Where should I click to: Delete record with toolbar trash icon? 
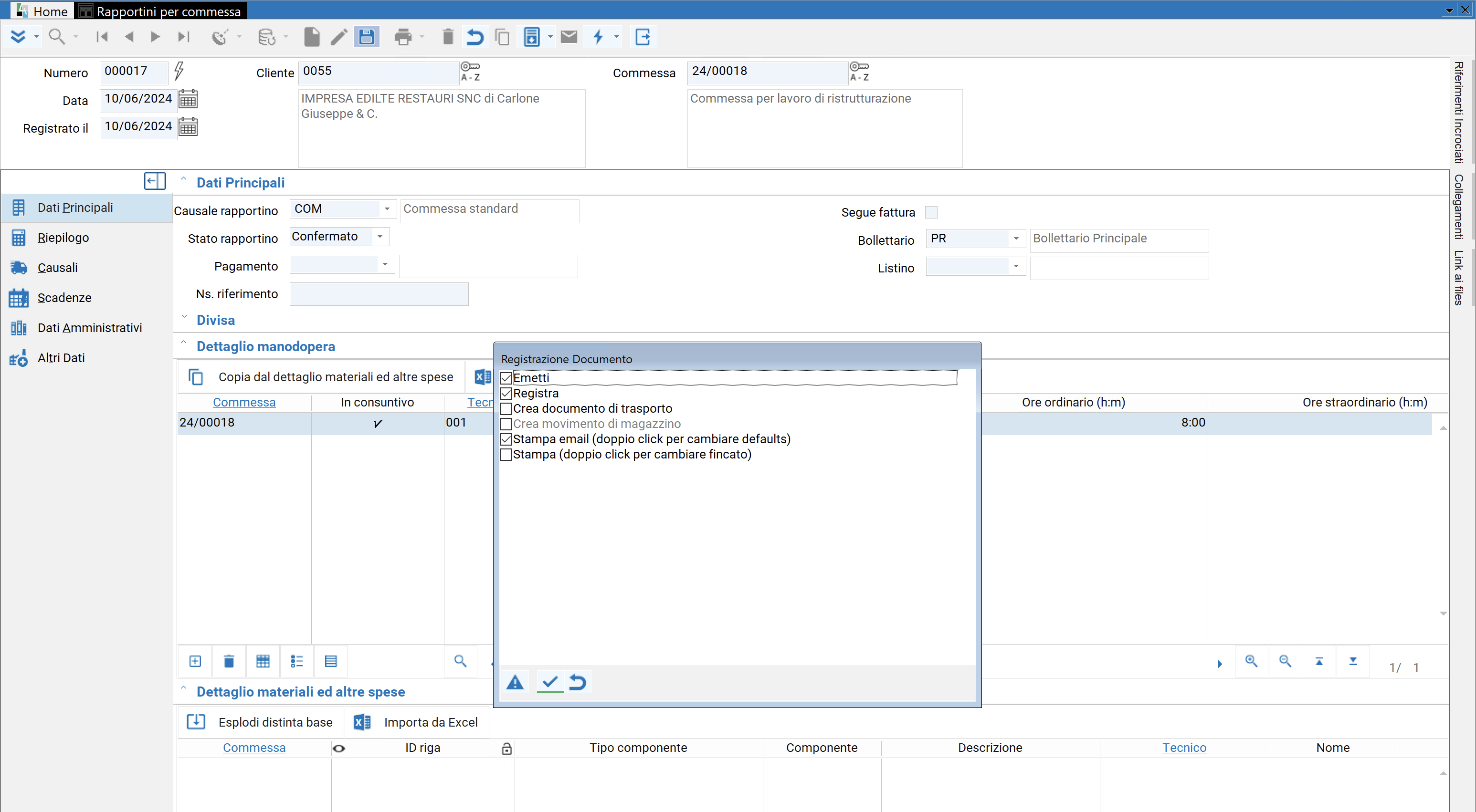click(x=448, y=37)
